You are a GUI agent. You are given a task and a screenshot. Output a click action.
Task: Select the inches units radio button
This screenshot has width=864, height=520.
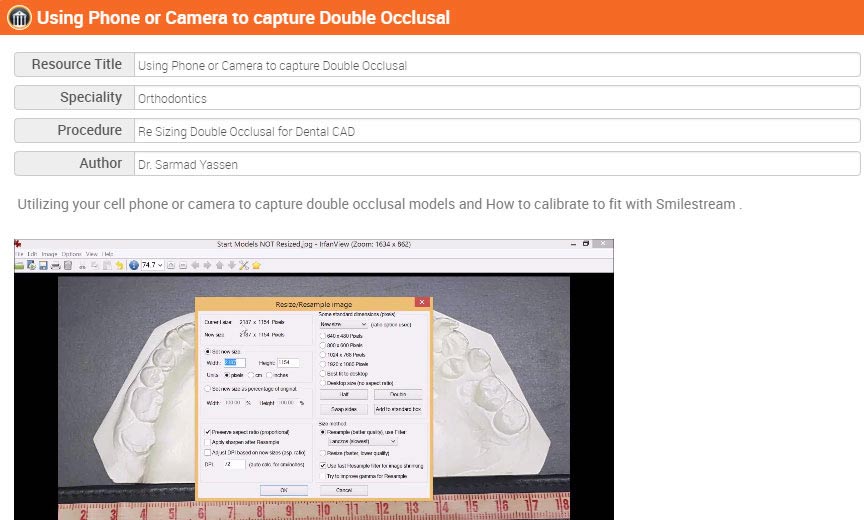[x=269, y=375]
